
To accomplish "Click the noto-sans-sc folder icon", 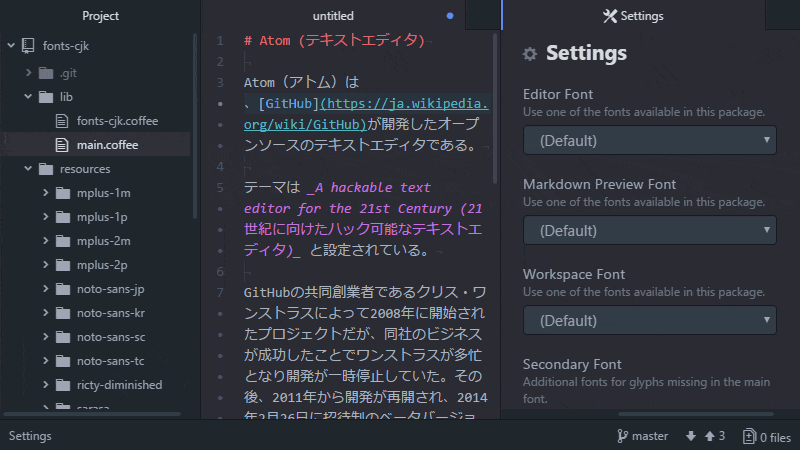I will [63, 337].
